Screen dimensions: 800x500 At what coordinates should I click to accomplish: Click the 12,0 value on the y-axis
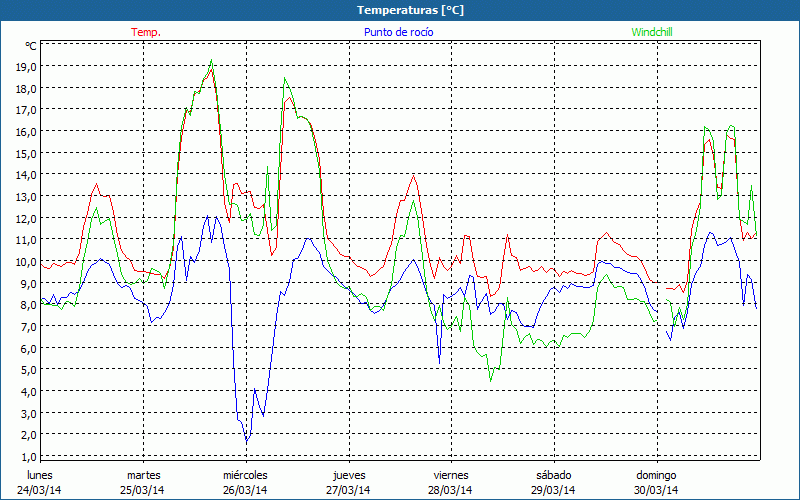point(26,218)
